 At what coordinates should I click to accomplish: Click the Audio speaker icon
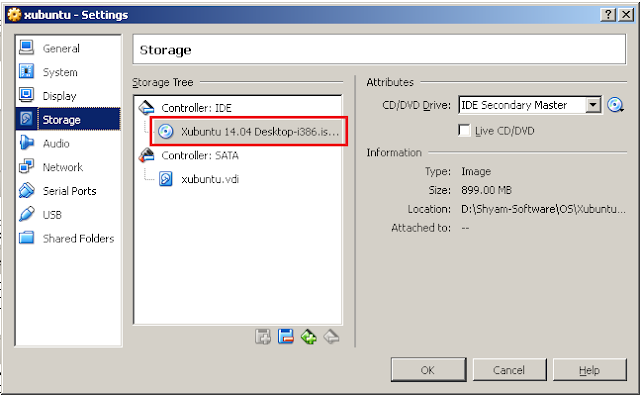27,143
